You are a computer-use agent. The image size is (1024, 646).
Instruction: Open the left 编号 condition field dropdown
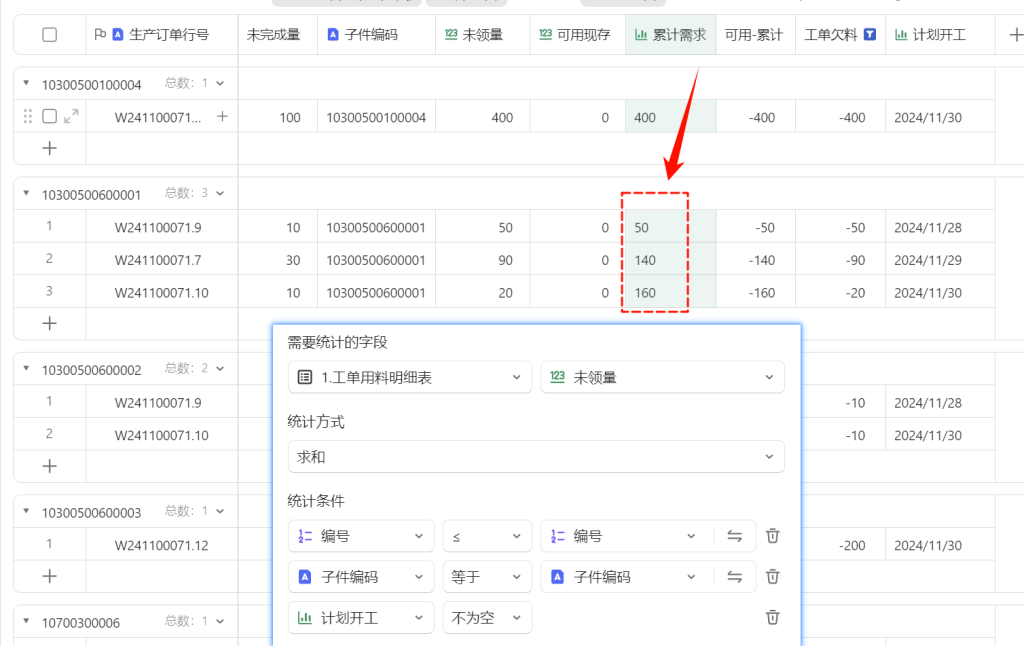click(x=361, y=536)
